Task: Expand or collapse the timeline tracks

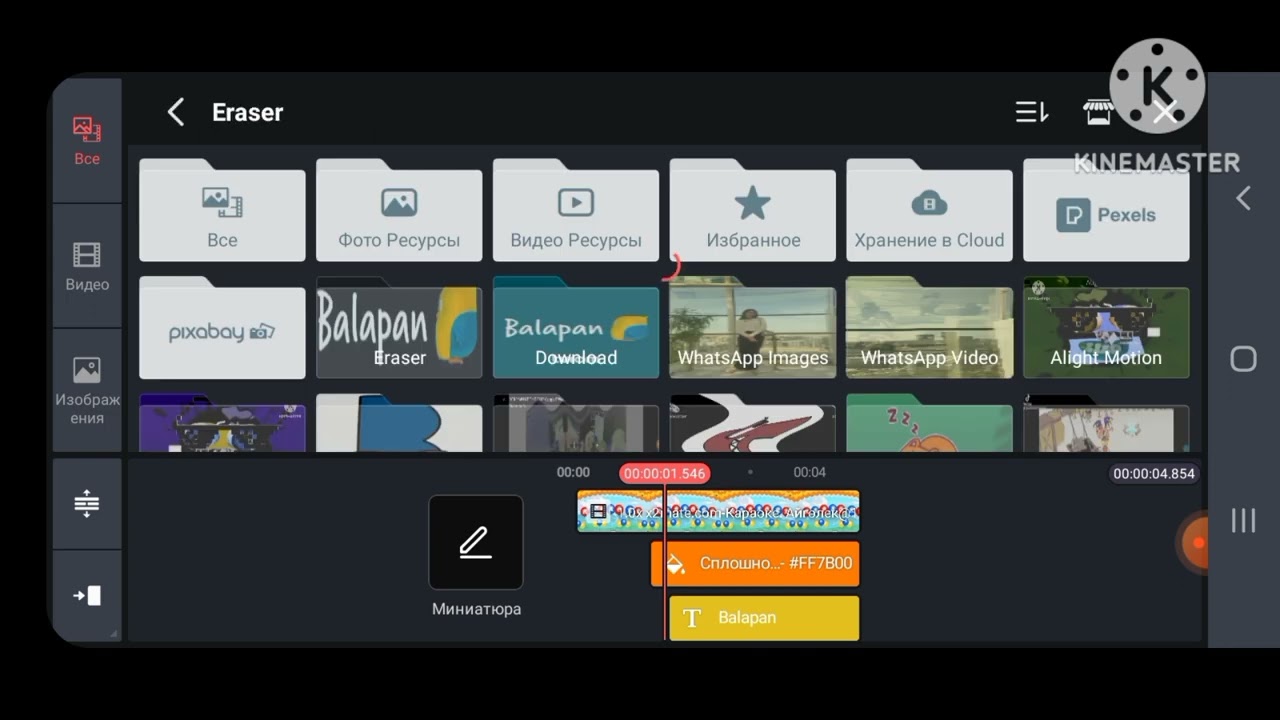Action: click(x=87, y=503)
